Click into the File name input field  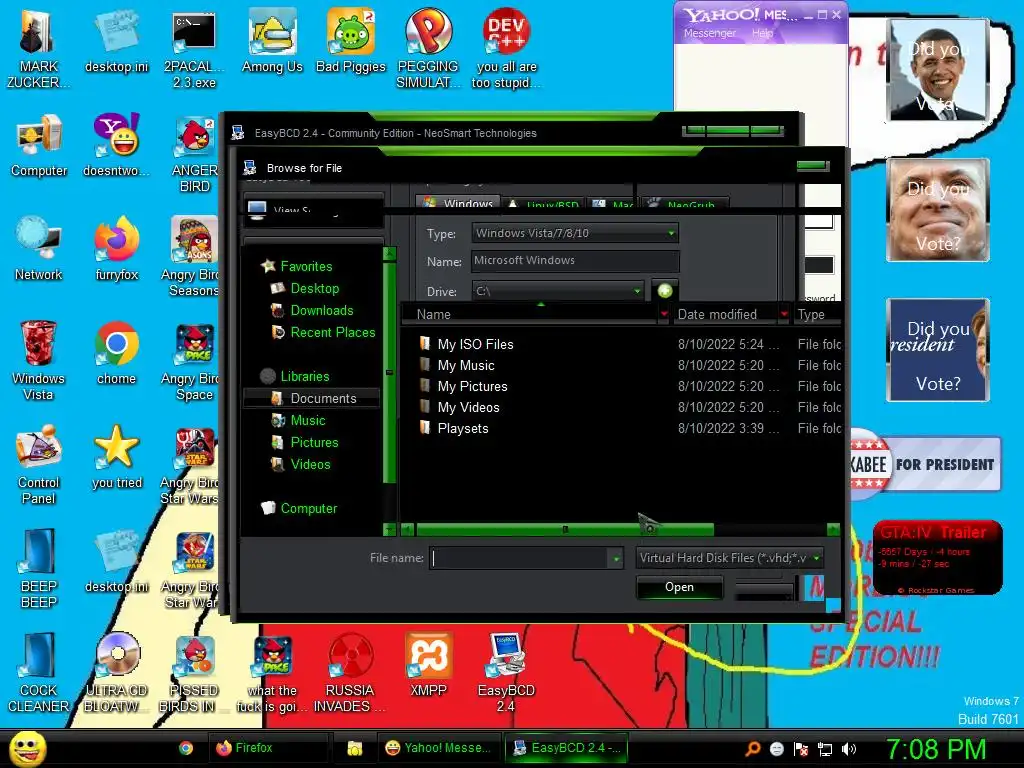click(x=519, y=558)
